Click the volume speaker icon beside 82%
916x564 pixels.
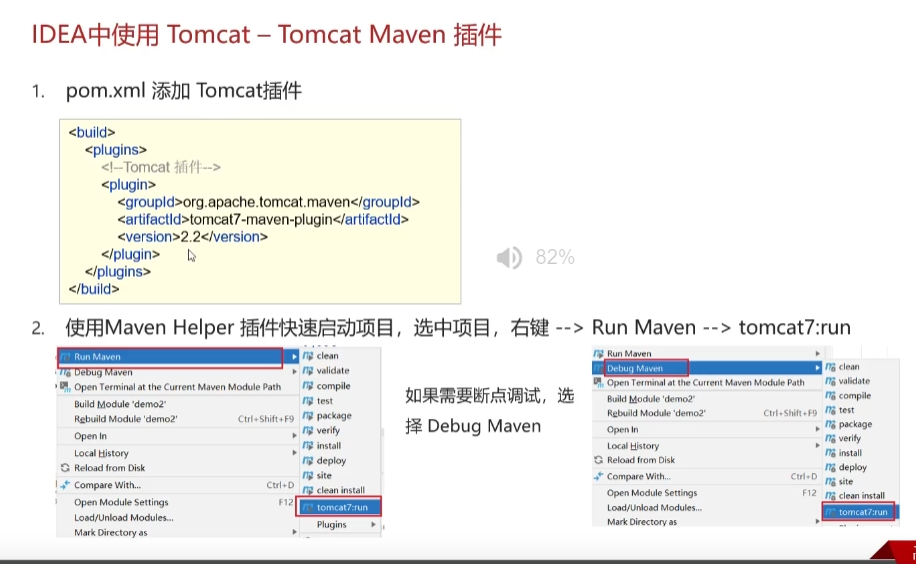[x=509, y=257]
